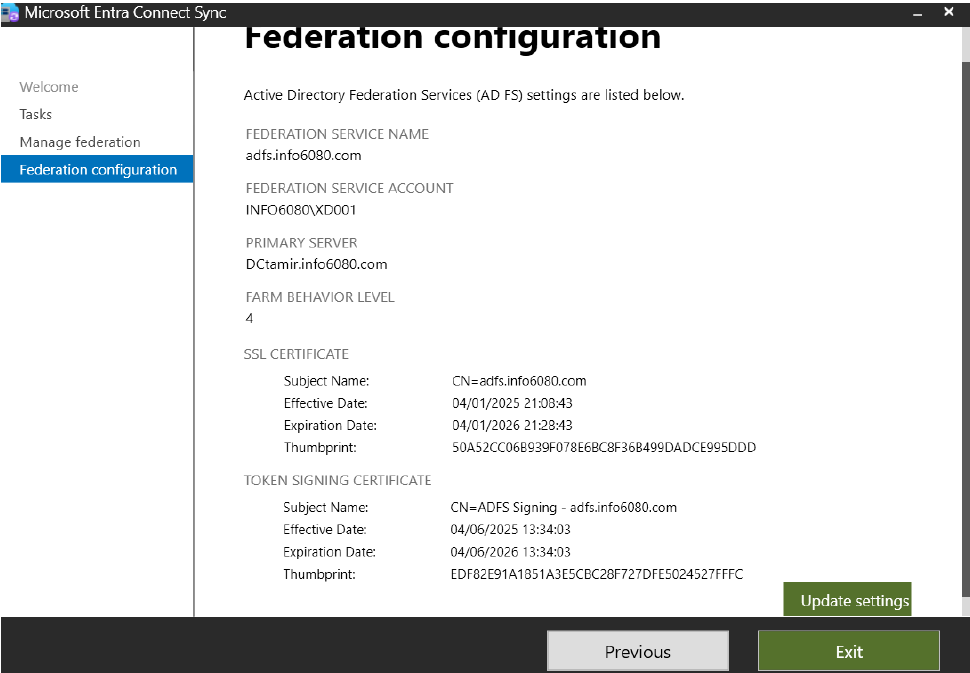The image size is (970, 673).
Task: Click the FEDERATION SERVICE ACCOUNT label
Action: point(350,189)
